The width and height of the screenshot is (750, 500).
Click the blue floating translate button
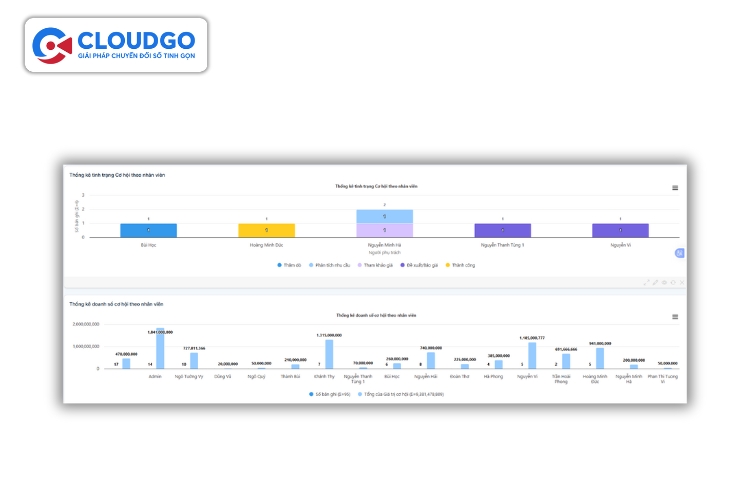point(679,253)
